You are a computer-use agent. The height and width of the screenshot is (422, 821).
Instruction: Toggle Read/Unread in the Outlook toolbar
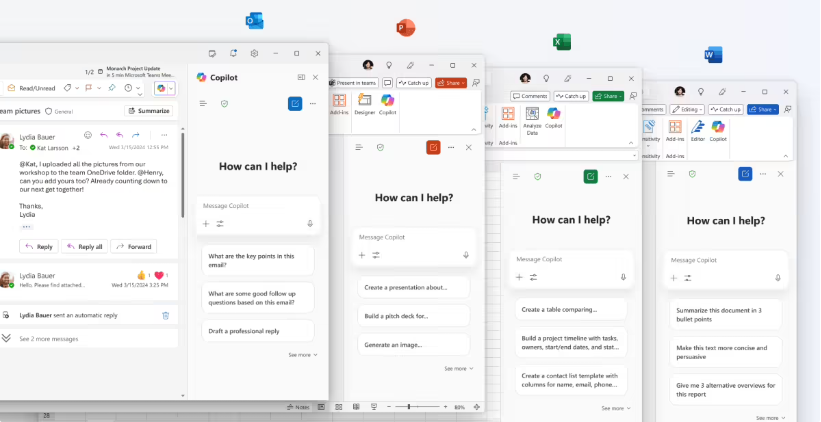click(x=31, y=88)
